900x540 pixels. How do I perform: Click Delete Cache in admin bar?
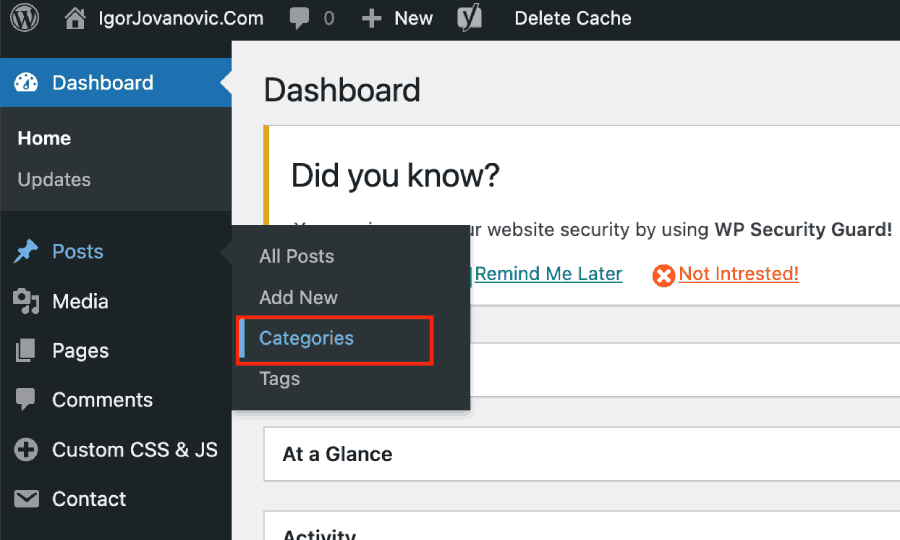(x=573, y=18)
